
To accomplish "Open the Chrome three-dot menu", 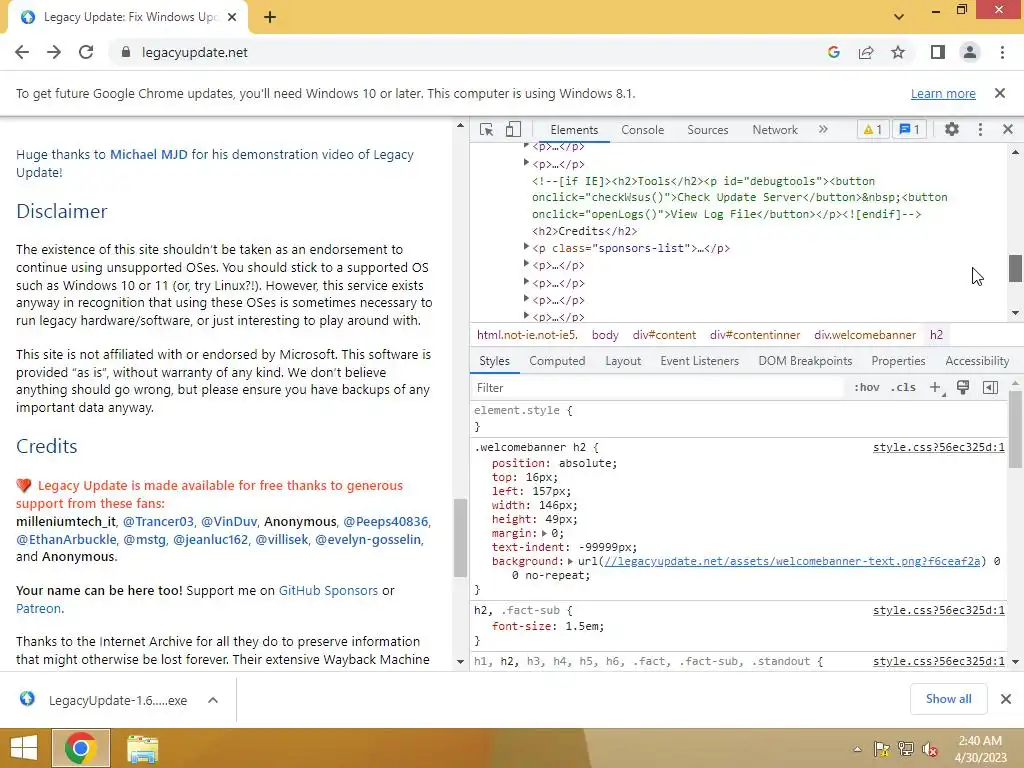I will [x=1002, y=52].
